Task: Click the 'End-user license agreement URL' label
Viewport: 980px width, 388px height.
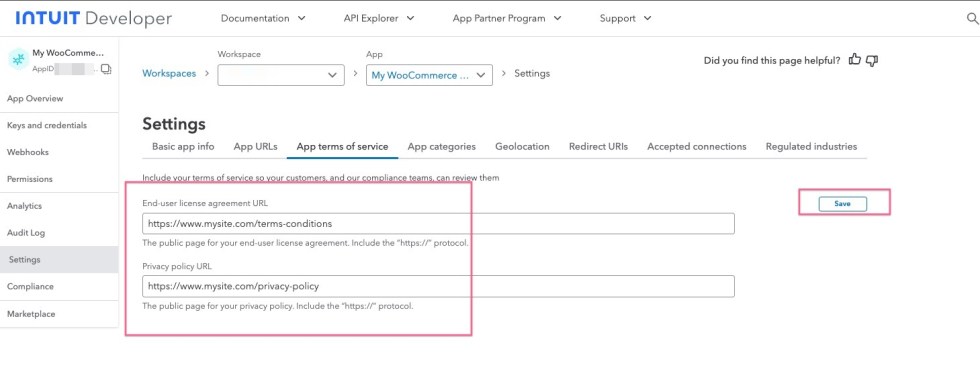Action: [x=206, y=203]
